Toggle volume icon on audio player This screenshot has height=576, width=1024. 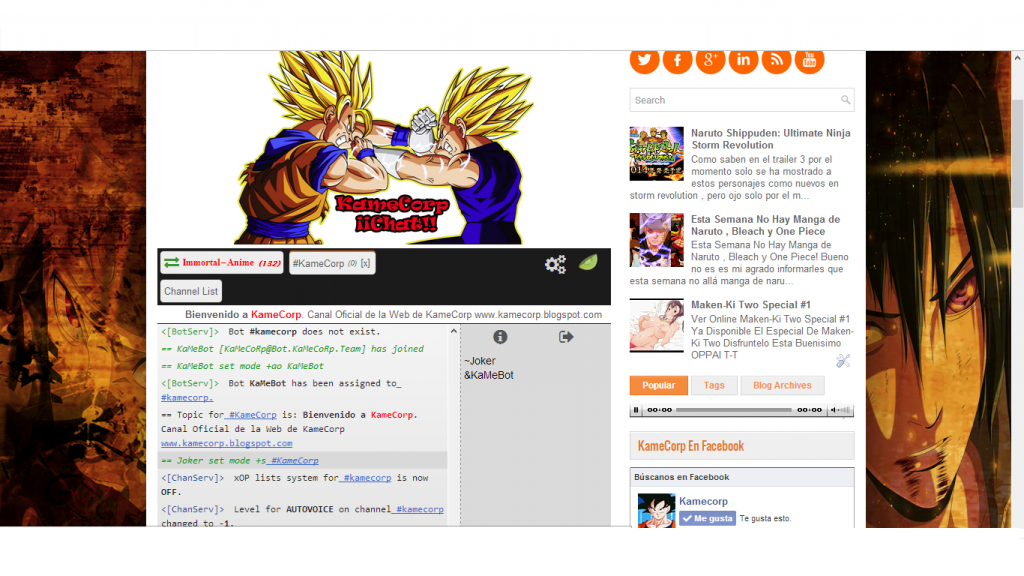833,410
